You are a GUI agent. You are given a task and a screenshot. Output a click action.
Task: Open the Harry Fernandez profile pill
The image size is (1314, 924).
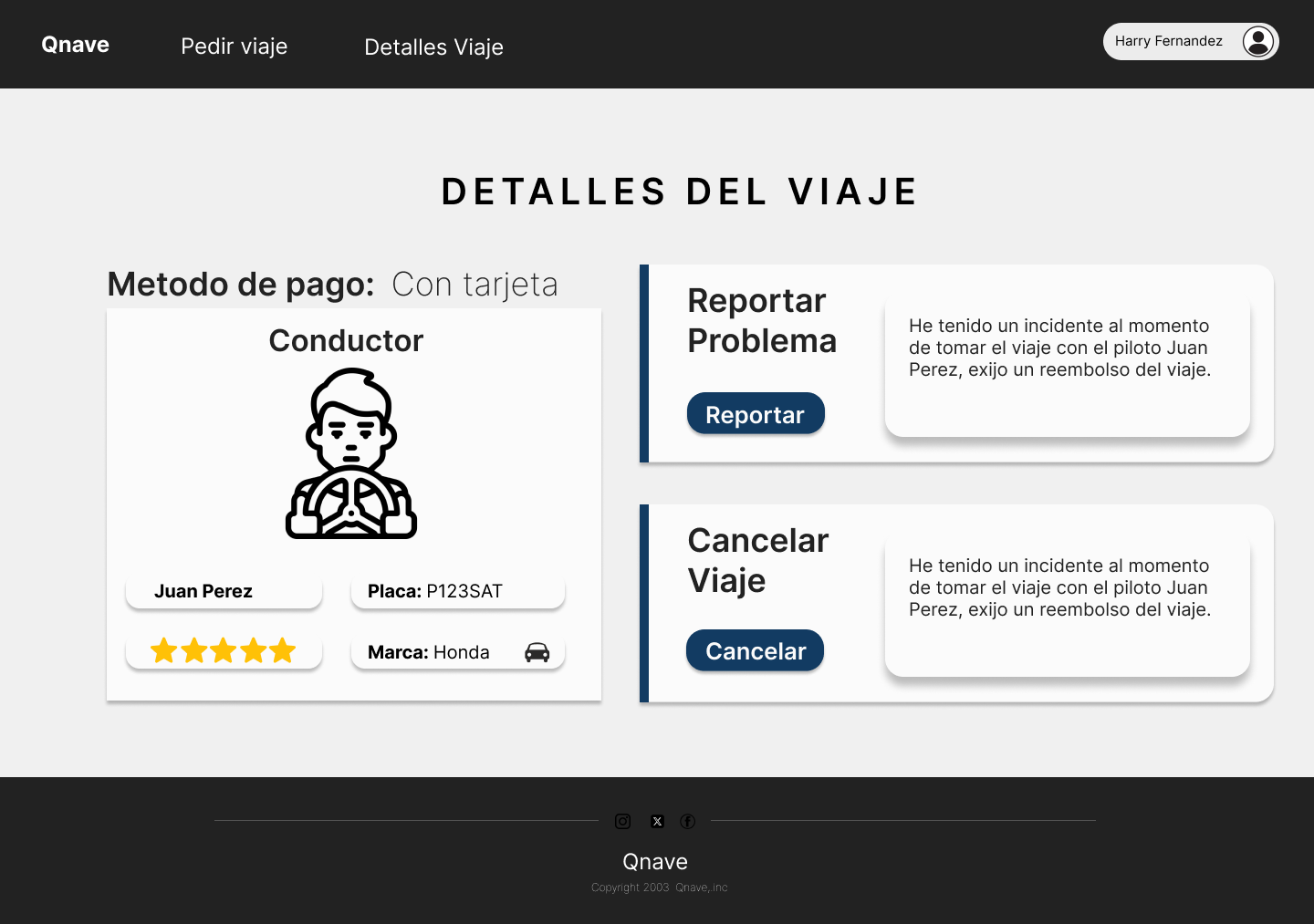click(1169, 42)
